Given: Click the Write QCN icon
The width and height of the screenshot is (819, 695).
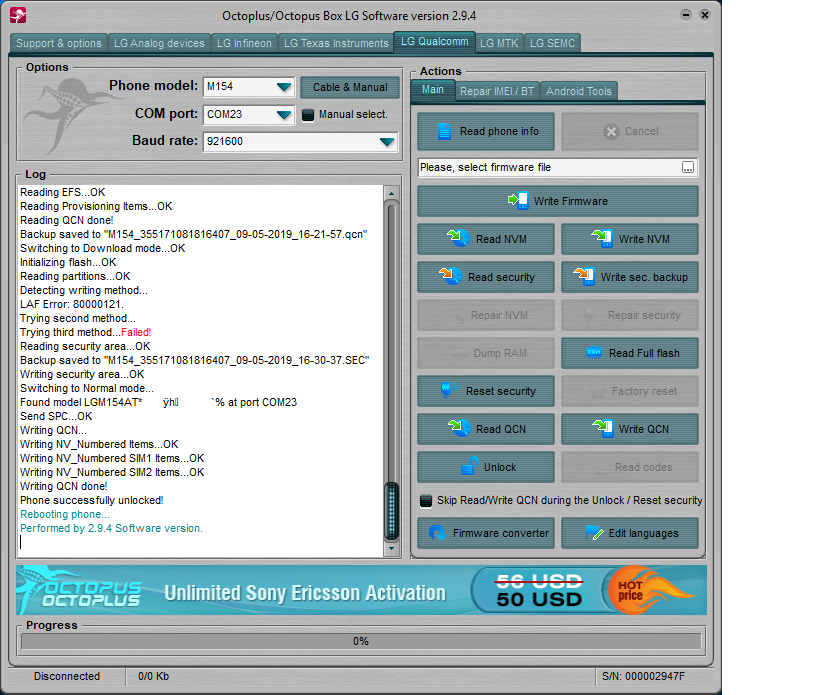Looking at the screenshot, I should point(602,428).
